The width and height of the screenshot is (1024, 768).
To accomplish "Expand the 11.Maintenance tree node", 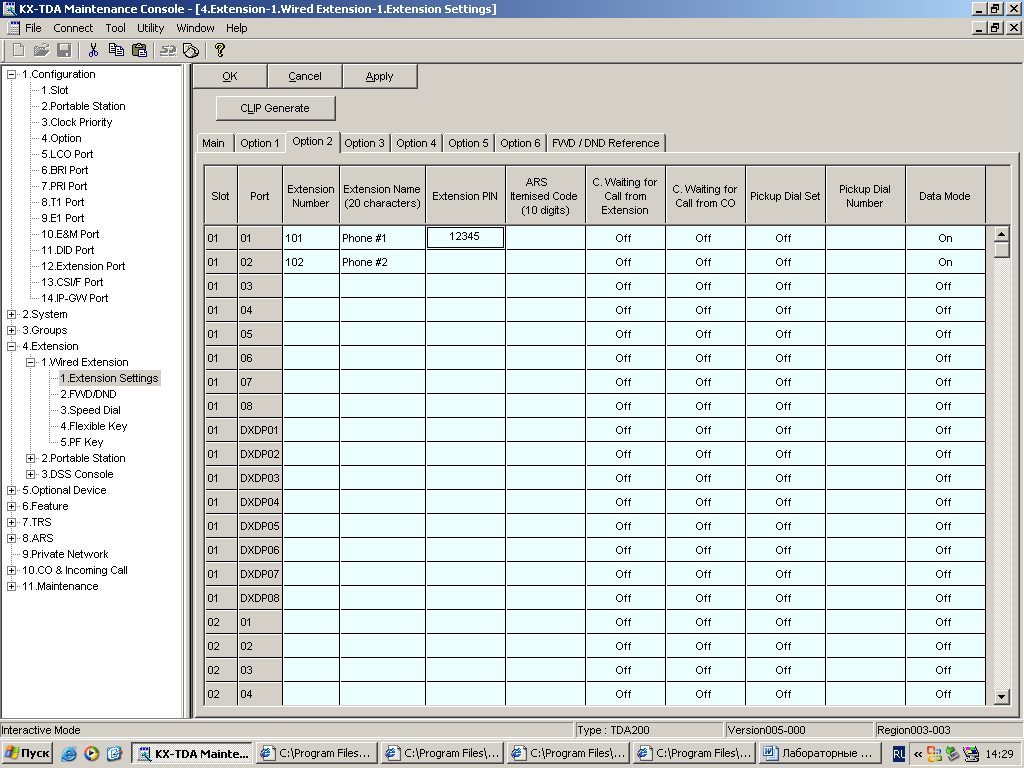I will (11, 586).
